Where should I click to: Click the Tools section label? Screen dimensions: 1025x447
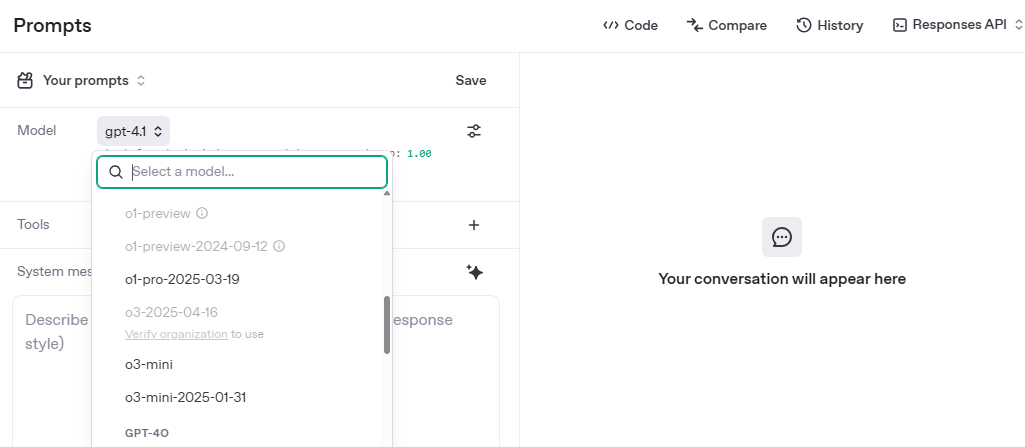pos(33,224)
